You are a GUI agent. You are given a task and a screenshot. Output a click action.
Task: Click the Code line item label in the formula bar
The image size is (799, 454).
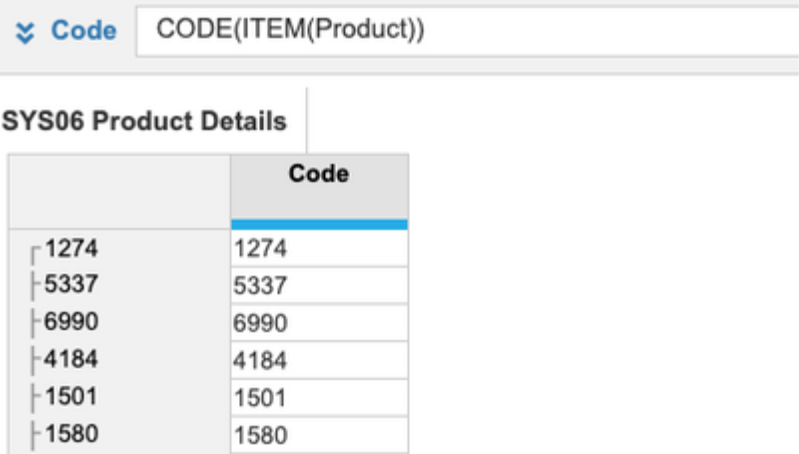pos(84,31)
